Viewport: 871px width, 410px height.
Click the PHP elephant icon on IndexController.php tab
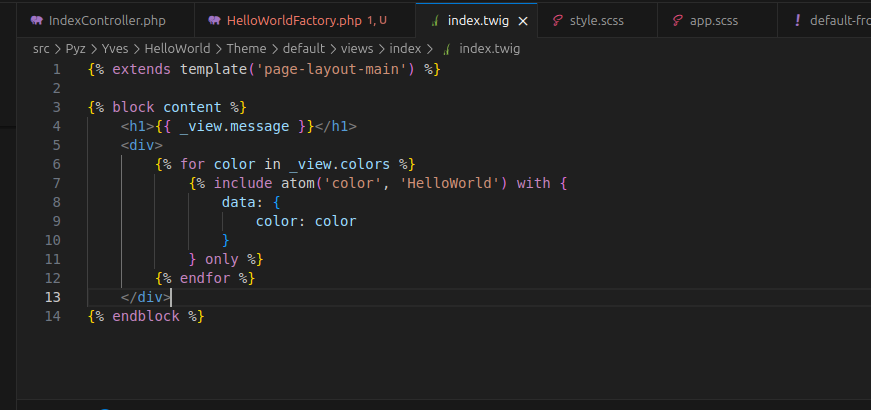pos(37,21)
